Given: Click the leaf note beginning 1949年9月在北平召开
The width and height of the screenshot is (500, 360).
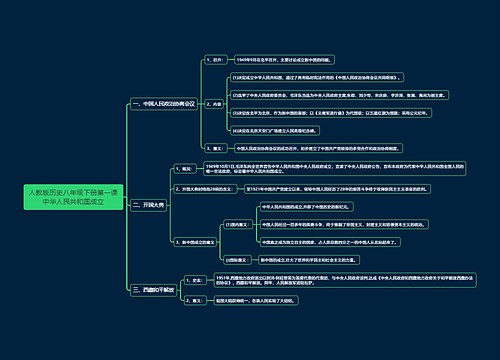Looking at the screenshot, I should point(284,60).
